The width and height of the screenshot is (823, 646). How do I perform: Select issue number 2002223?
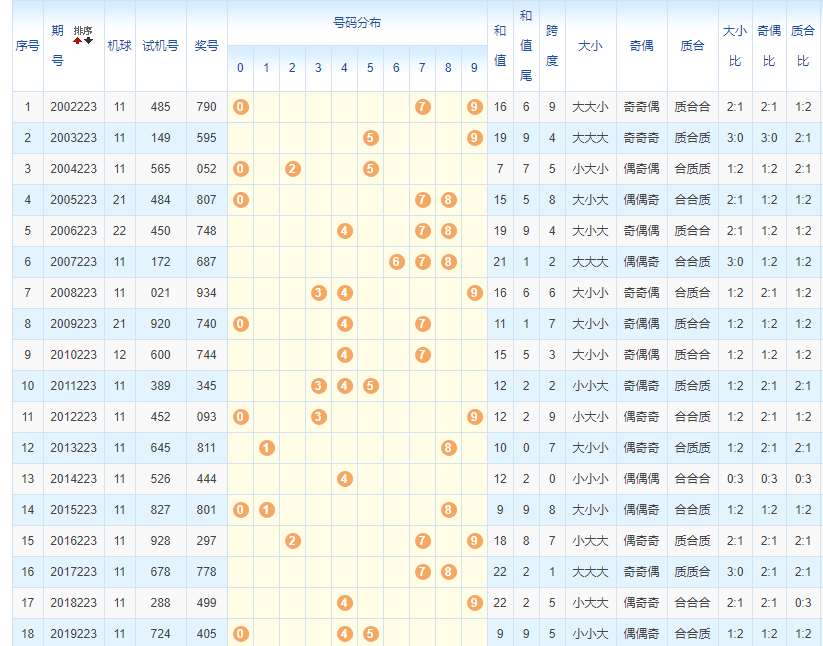[74, 107]
